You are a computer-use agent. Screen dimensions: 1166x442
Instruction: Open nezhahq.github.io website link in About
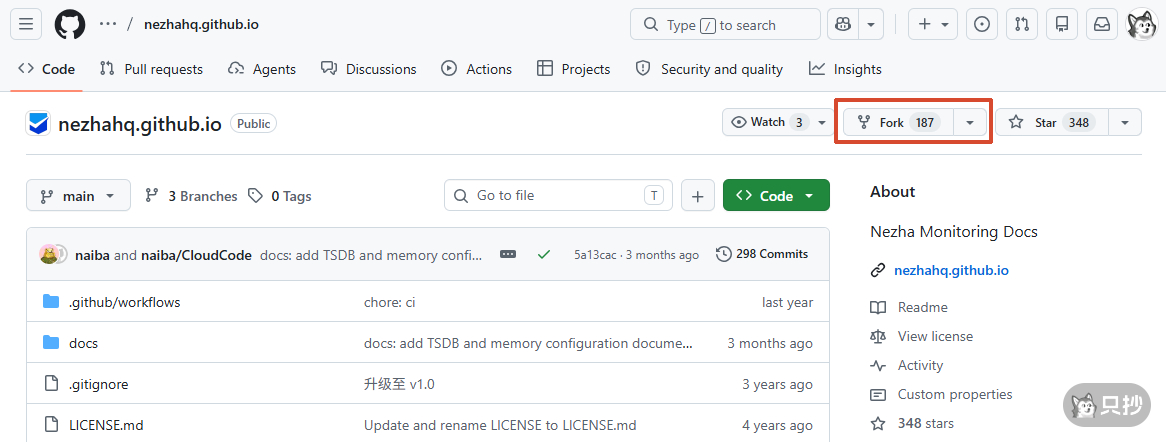[x=951, y=270]
